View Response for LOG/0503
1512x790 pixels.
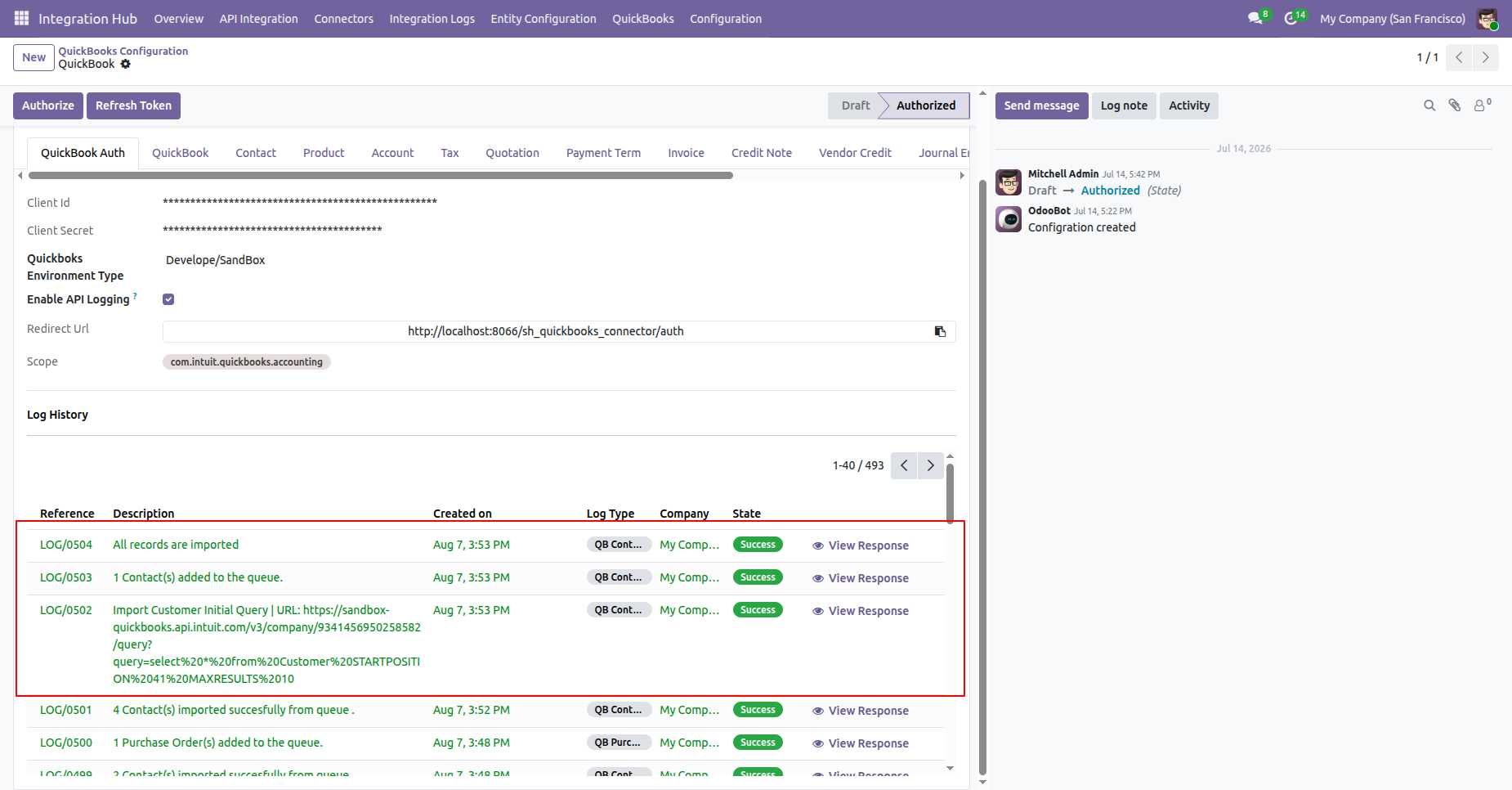861,578
